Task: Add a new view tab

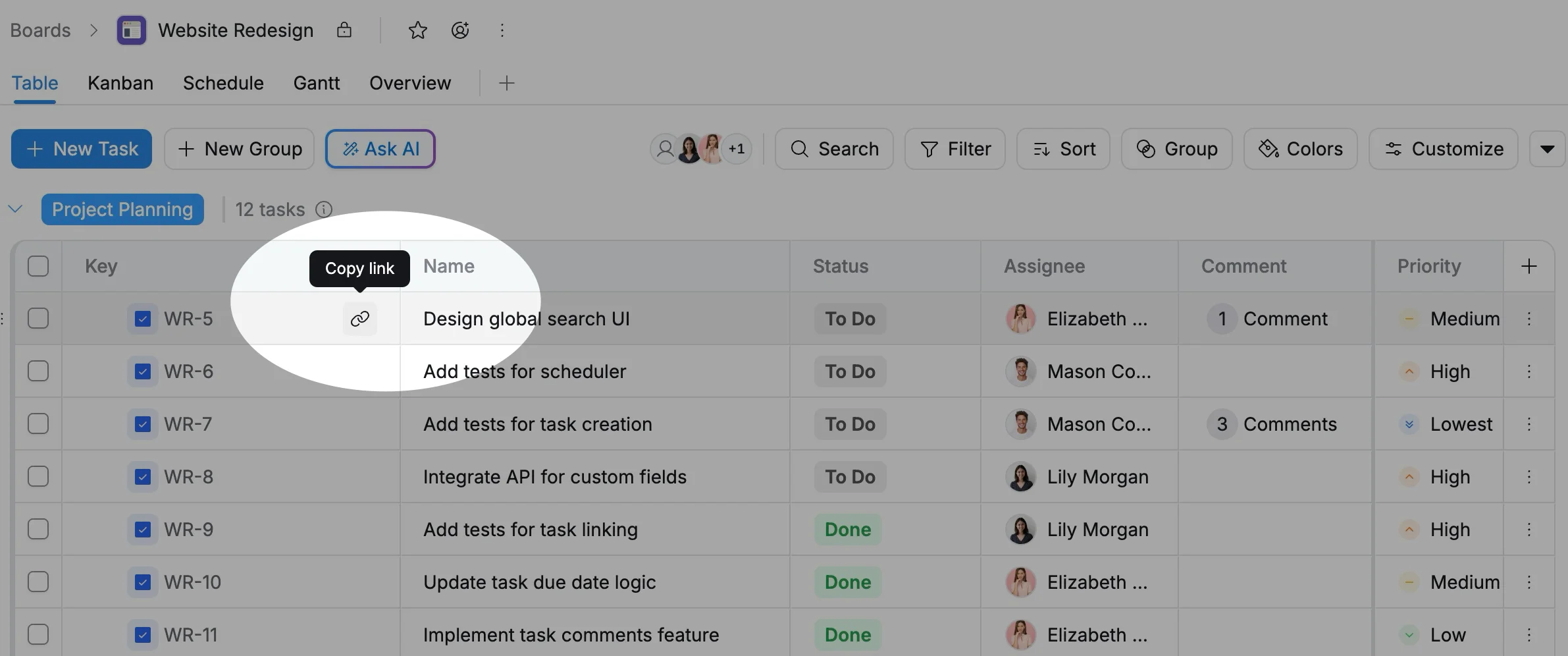Action: (506, 83)
